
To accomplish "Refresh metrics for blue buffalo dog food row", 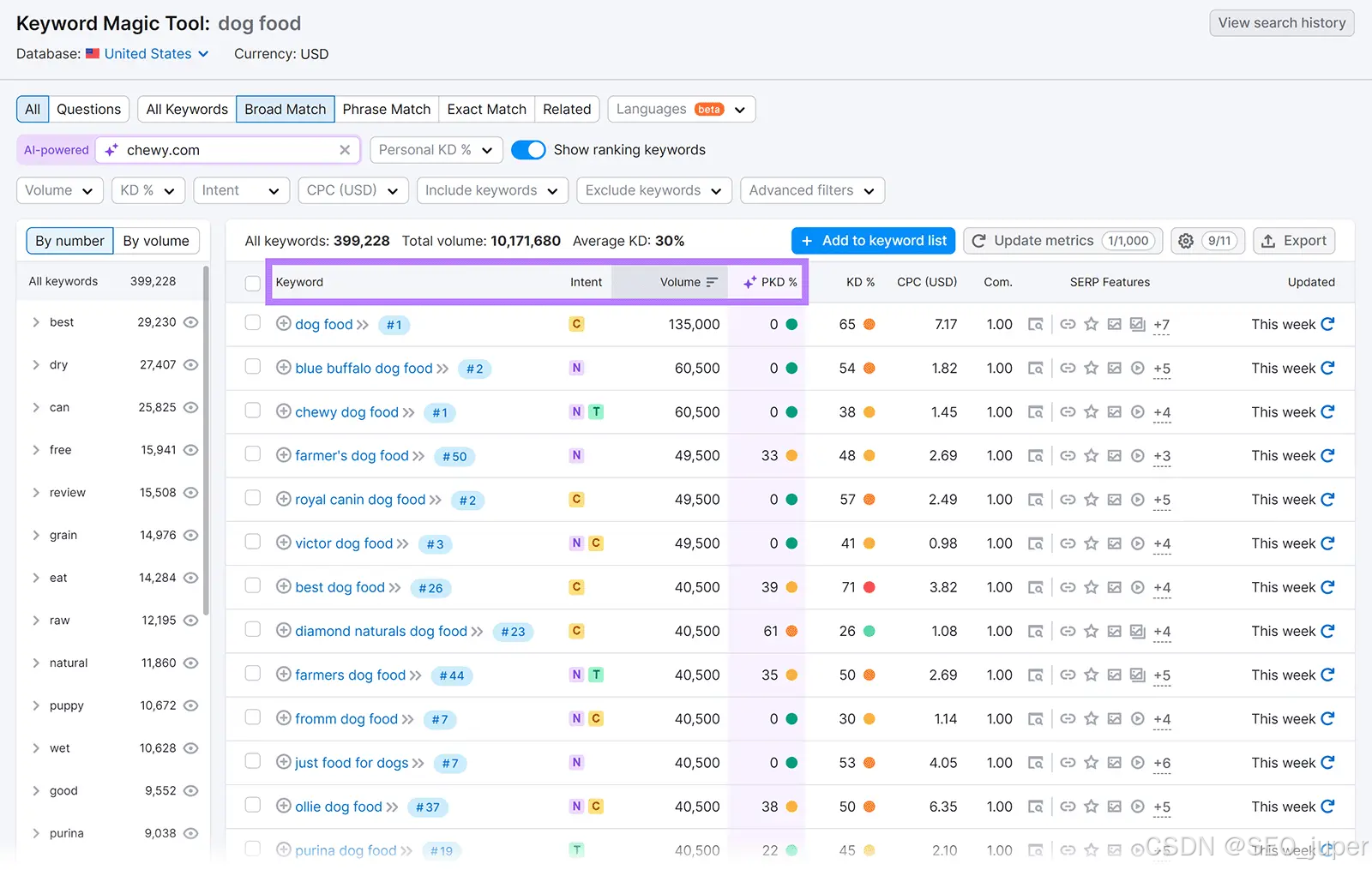I will pos(1327,368).
